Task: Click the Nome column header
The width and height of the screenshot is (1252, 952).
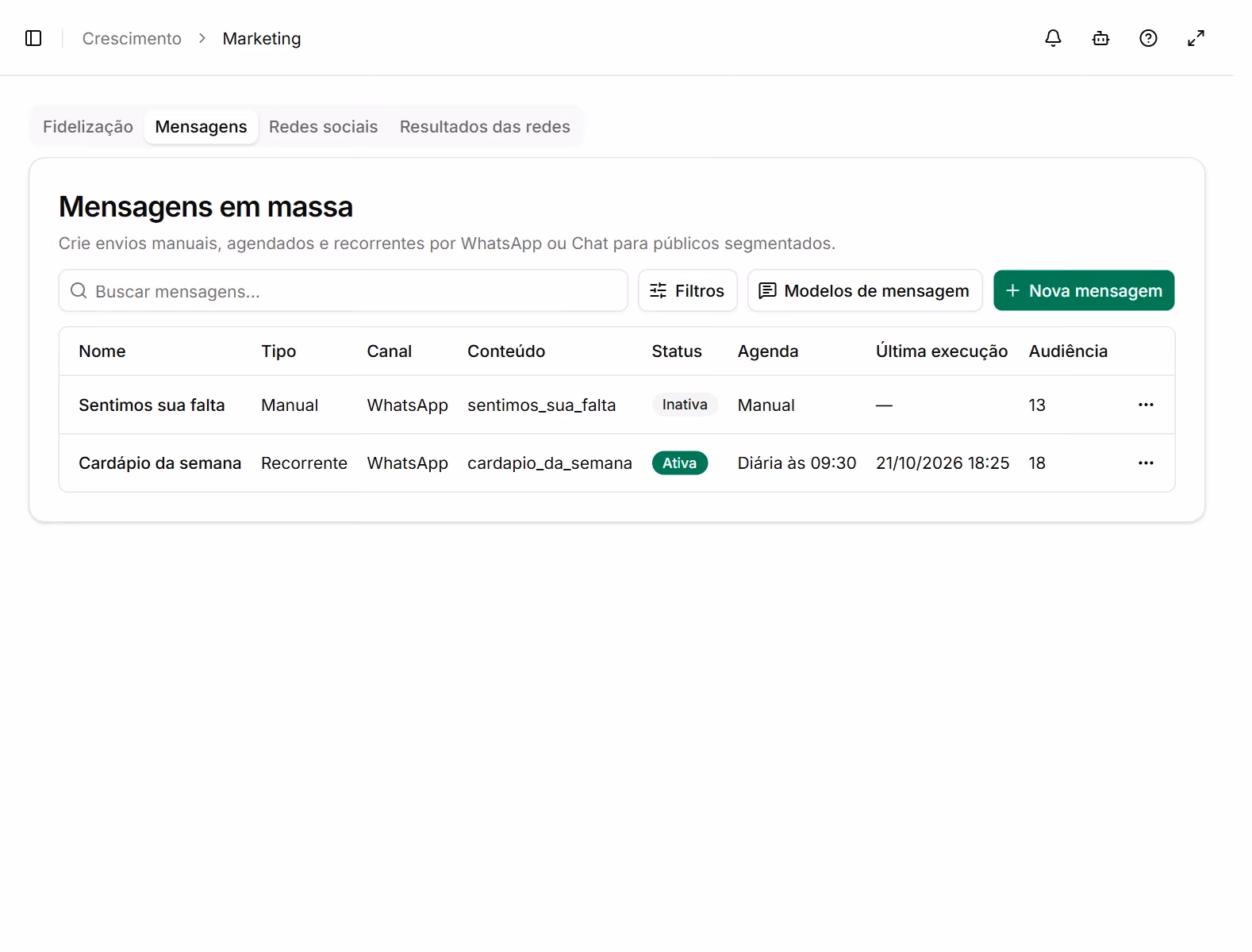Action: (102, 351)
